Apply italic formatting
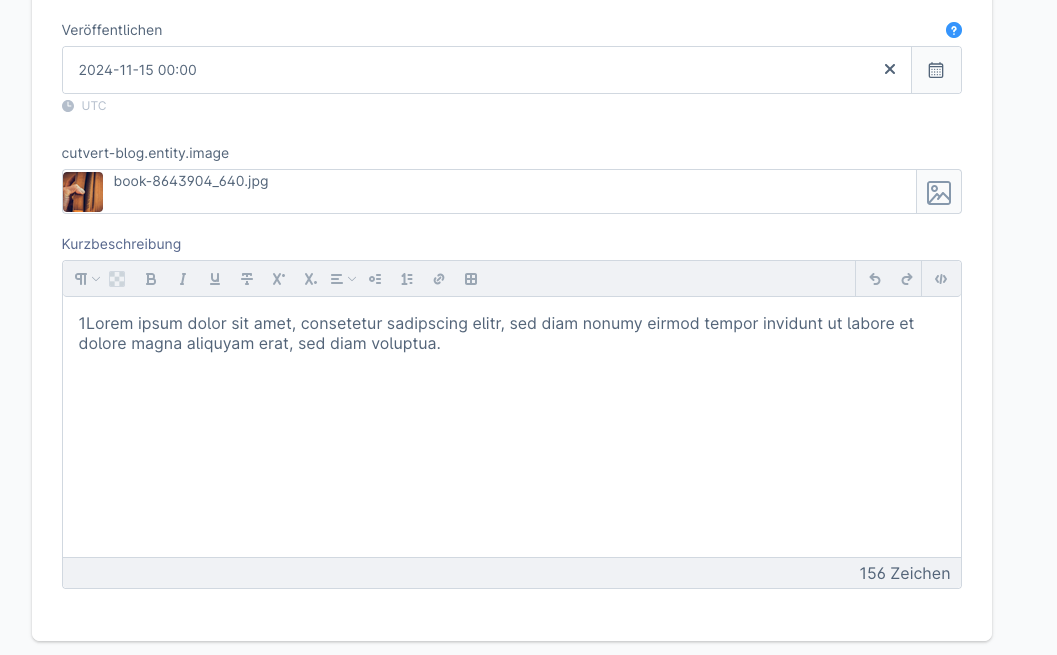Screen dimensions: 1057x655 [183, 279]
